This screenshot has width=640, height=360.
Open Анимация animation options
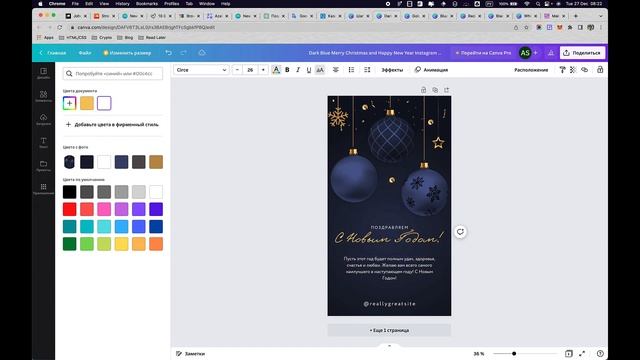coord(431,70)
